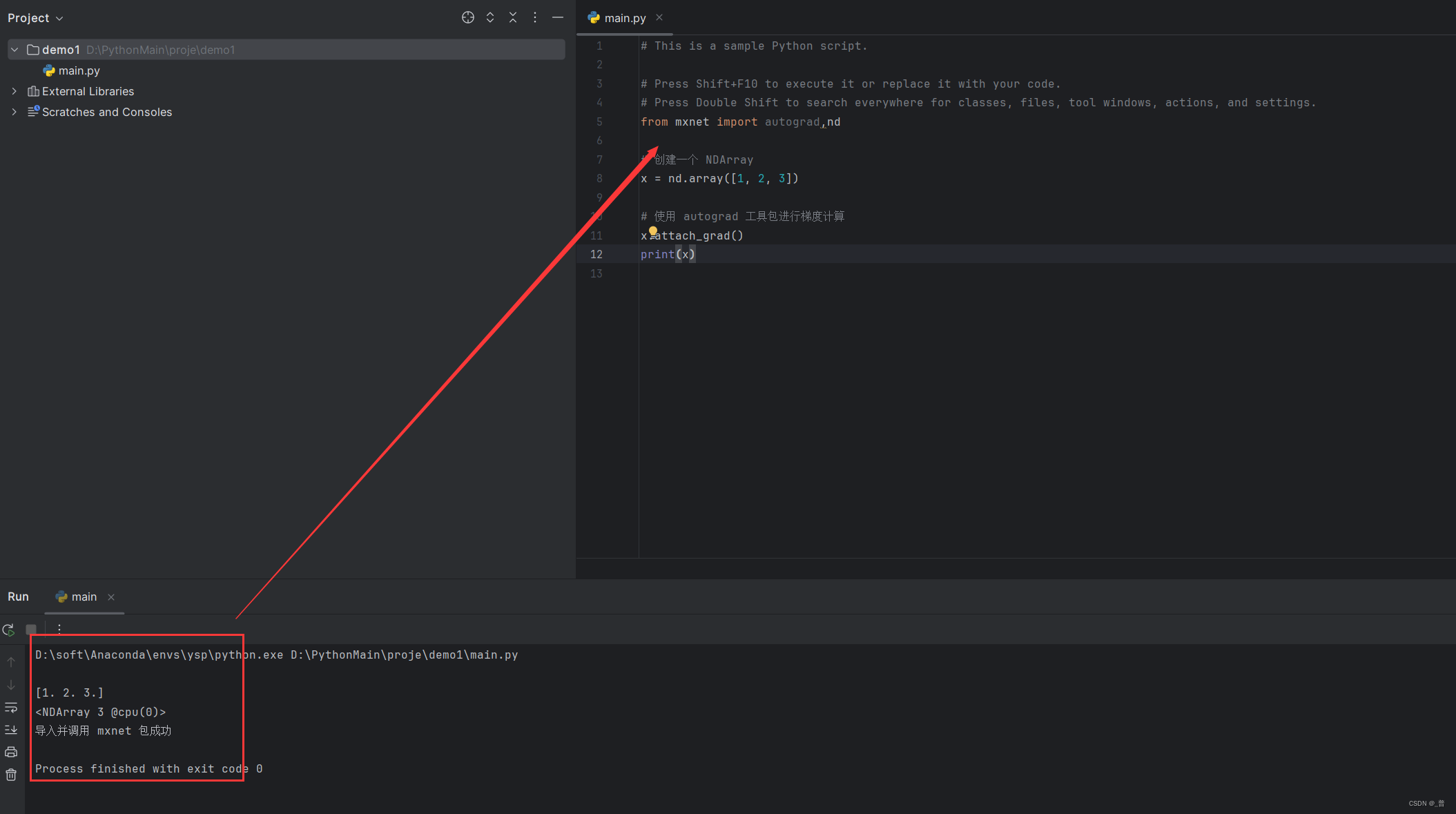Viewport: 1456px width, 814px height.
Task: Click the Stop process square button
Action: (31, 630)
